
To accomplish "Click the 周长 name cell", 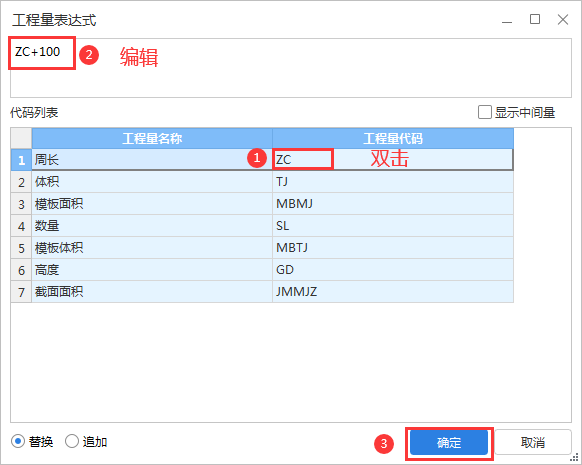I will (x=152, y=160).
